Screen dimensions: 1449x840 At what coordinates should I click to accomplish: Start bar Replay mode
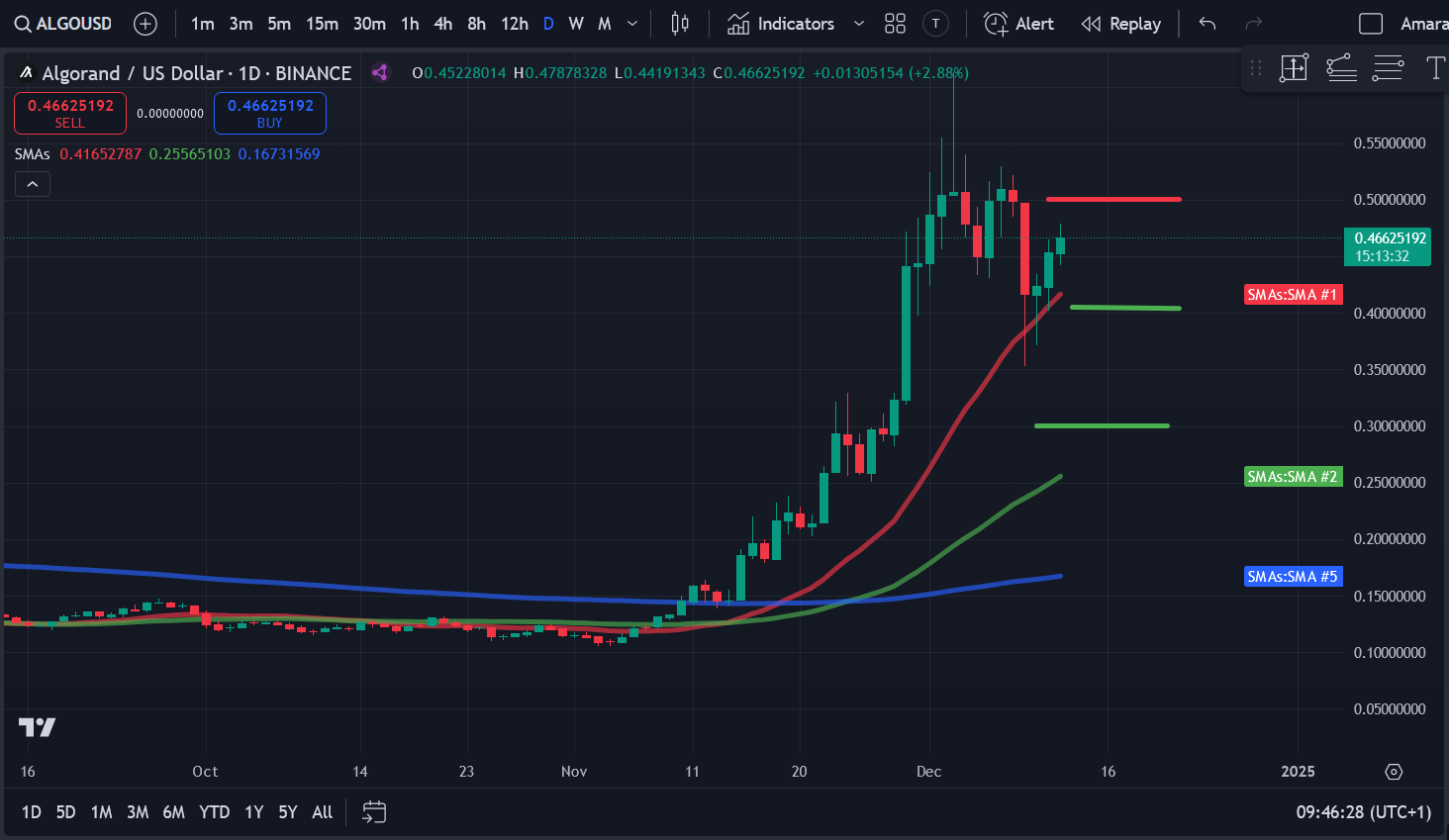click(x=1121, y=24)
